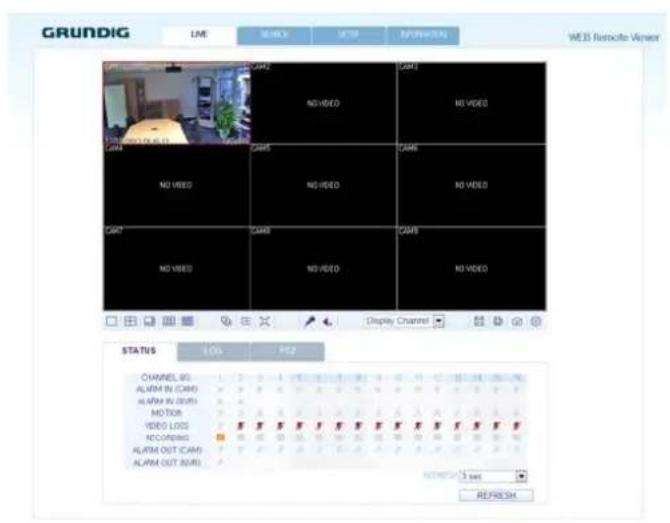Open the refresh interval dropdown showing 3 sec
Image resolution: width=670 pixels, height=523 pixels.
[x=493, y=476]
